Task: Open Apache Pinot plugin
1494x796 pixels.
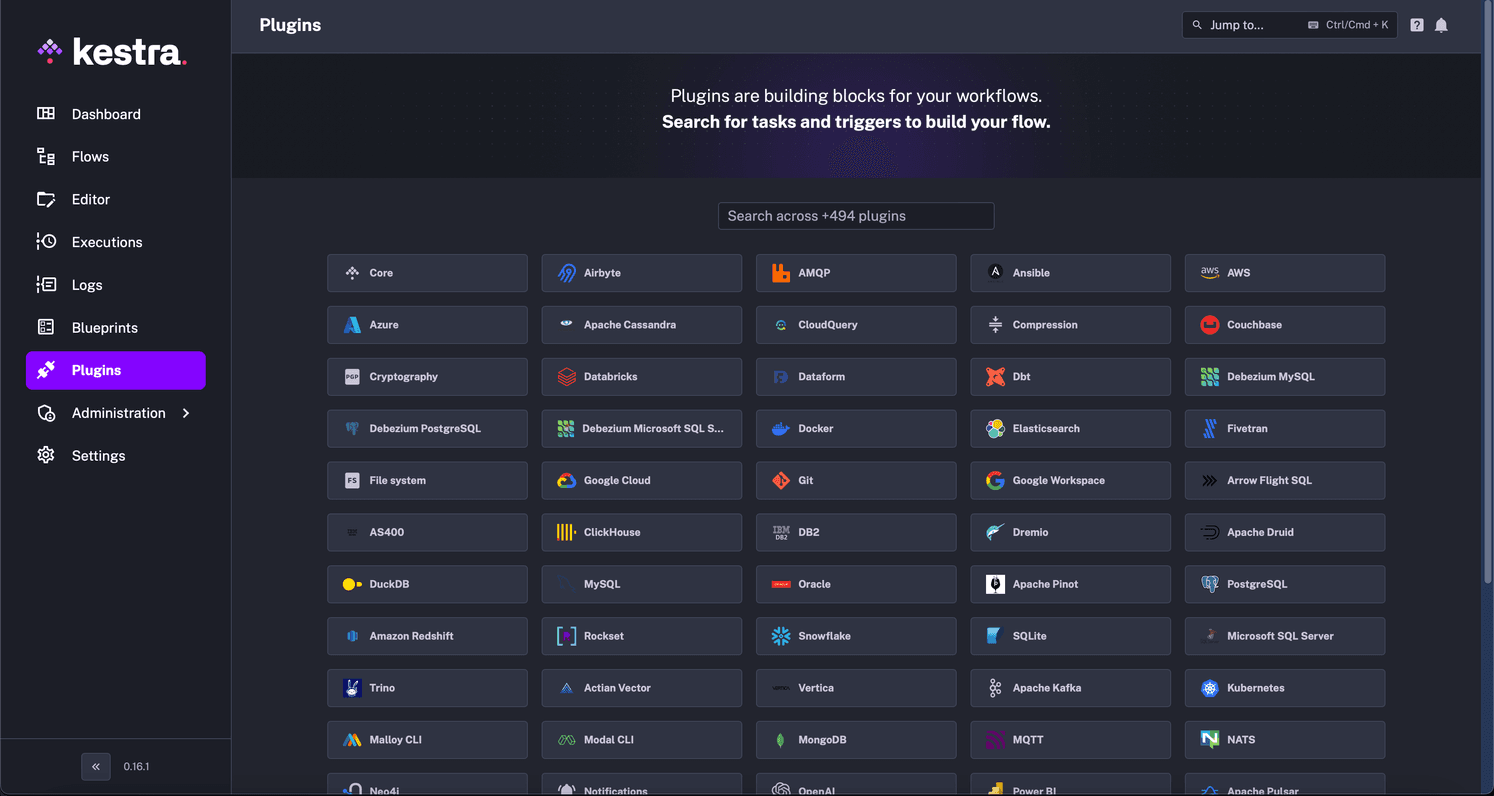Action: [1070, 585]
